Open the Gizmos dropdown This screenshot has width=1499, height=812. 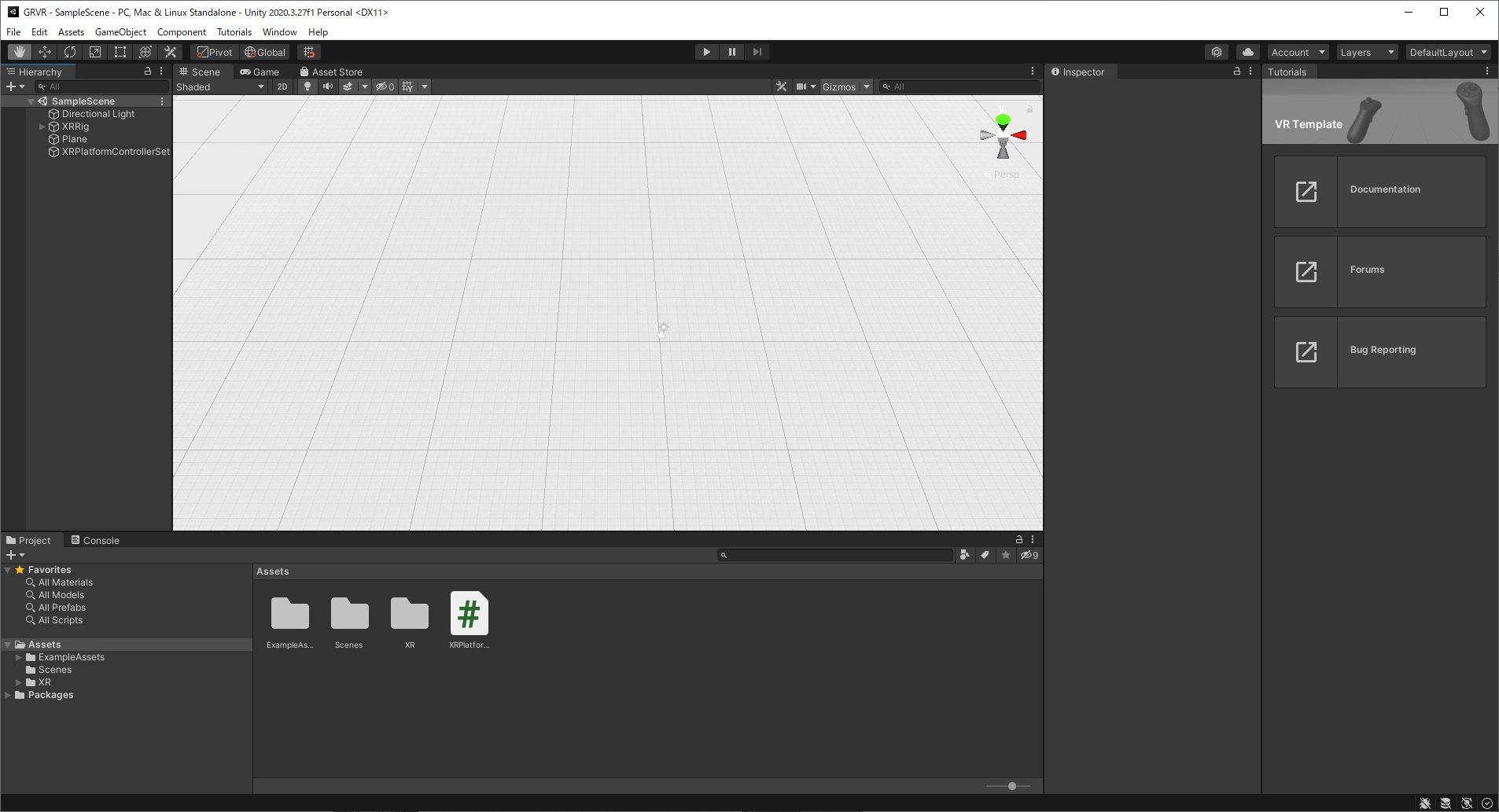tap(846, 86)
